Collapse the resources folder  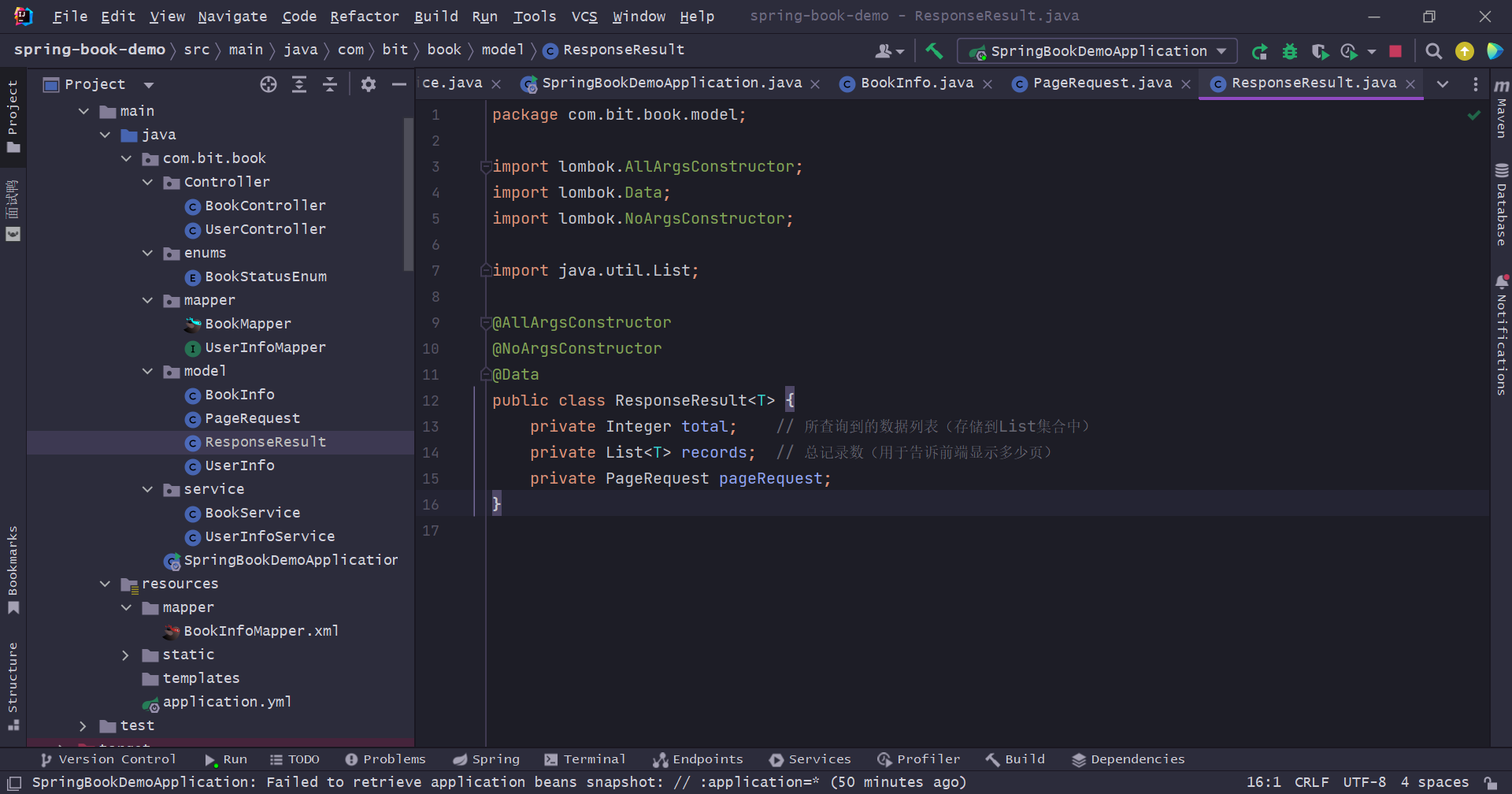tap(105, 584)
